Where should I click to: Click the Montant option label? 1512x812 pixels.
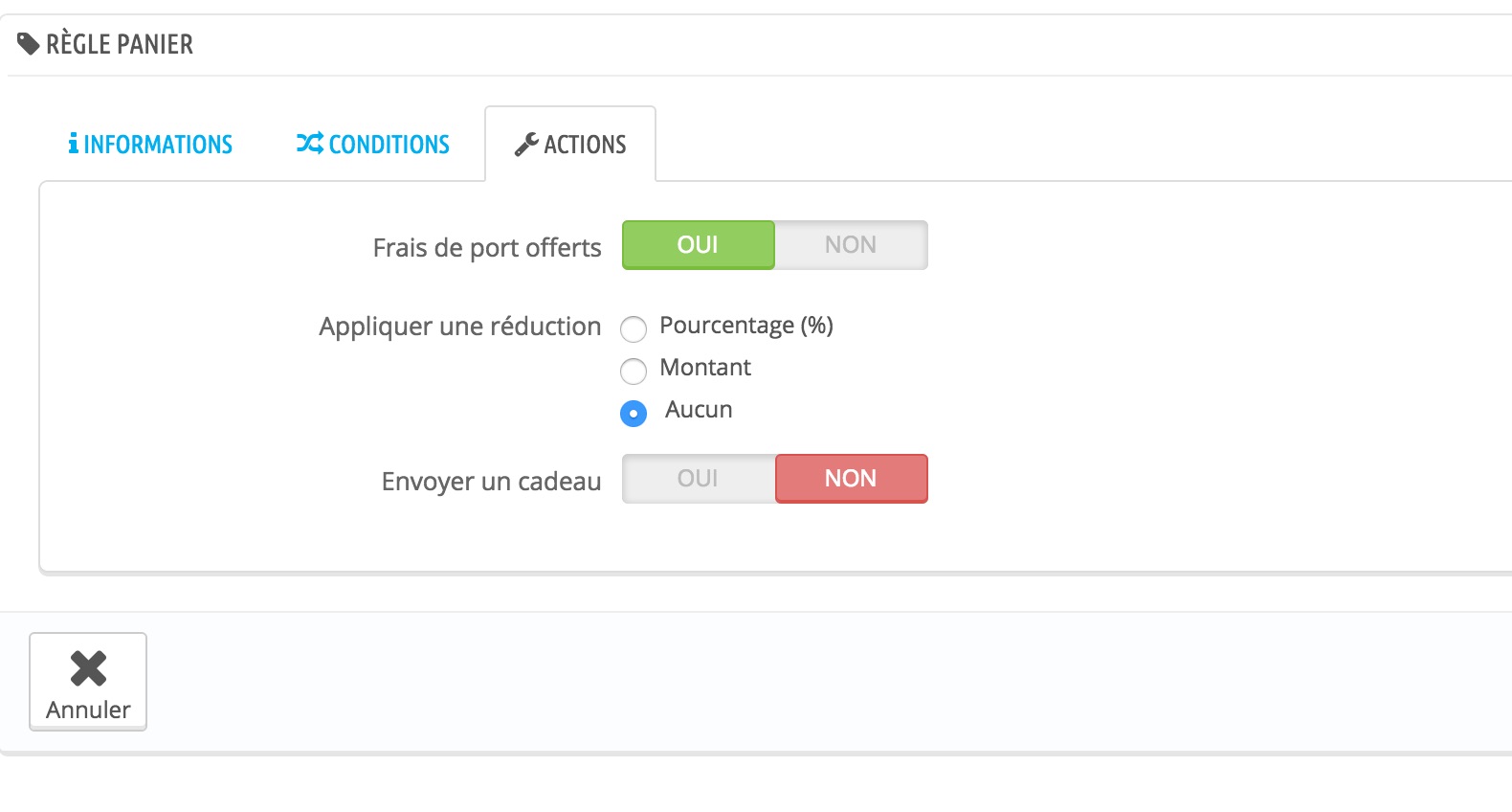coord(705,368)
